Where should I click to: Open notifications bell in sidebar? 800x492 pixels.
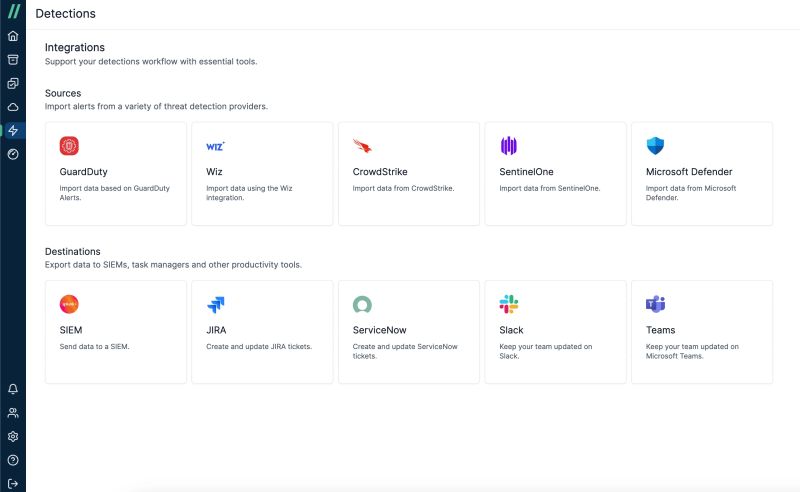(x=13, y=389)
